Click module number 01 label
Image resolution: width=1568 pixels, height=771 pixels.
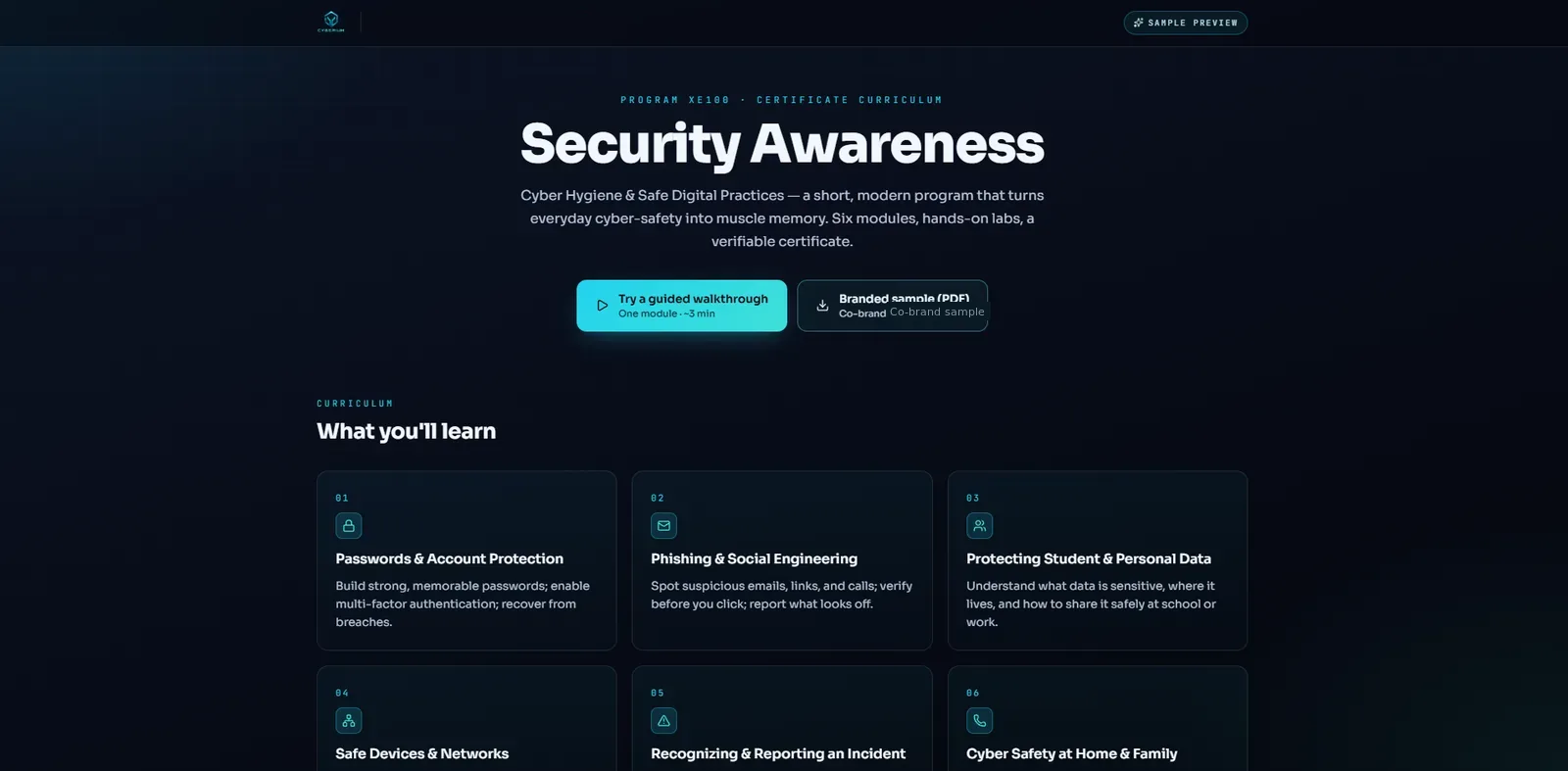pos(342,498)
